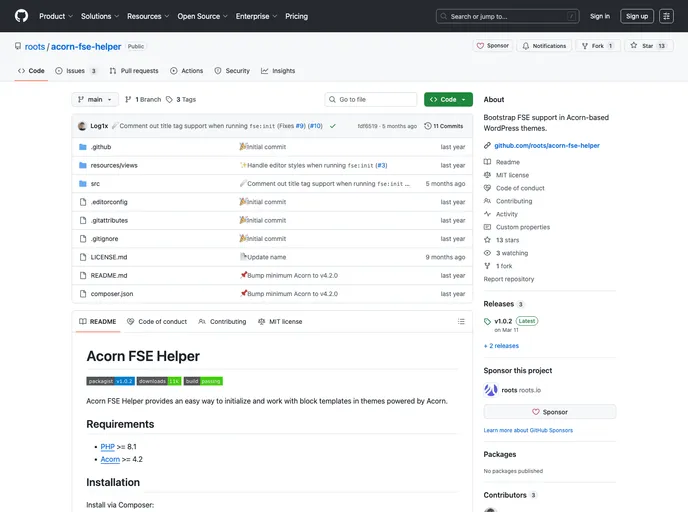The image size is (688, 512).
Task: Select the Code of conduct tab
Action: (x=157, y=322)
